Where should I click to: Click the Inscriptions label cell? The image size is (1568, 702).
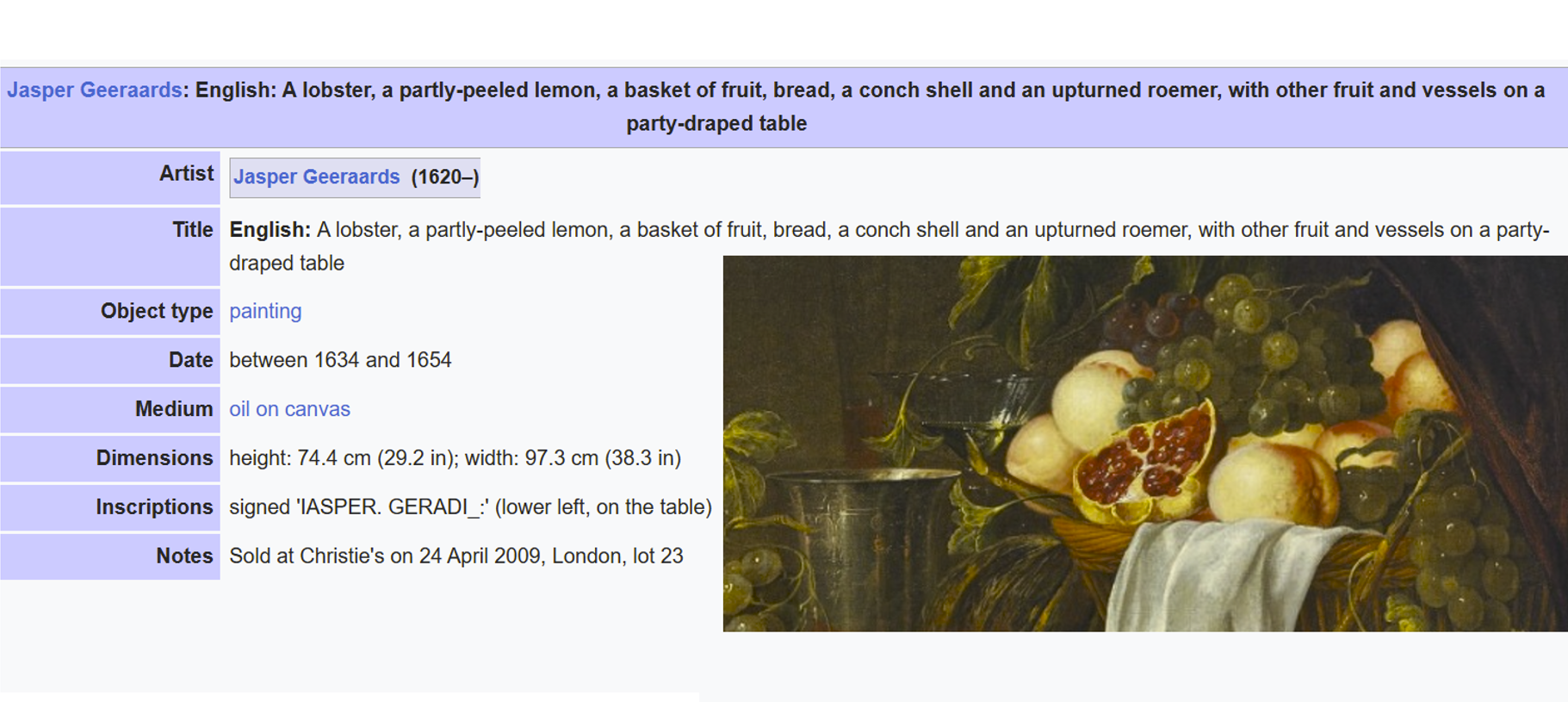pyautogui.click(x=110, y=507)
